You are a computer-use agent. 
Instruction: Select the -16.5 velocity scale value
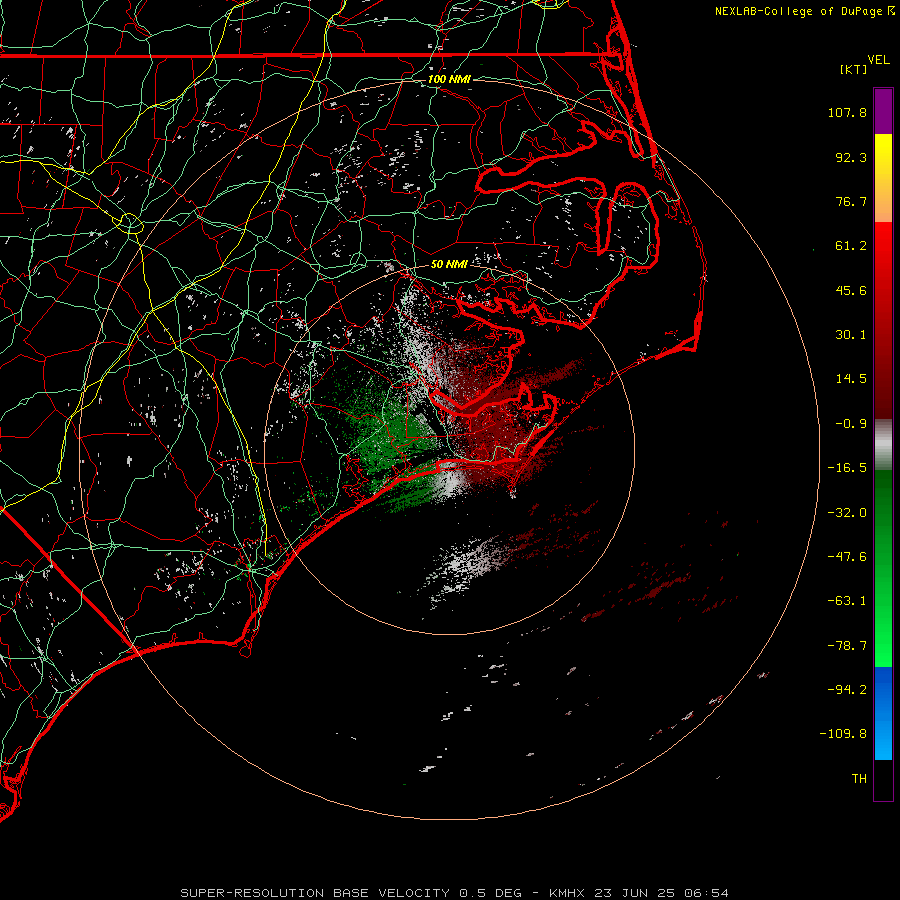coord(847,468)
